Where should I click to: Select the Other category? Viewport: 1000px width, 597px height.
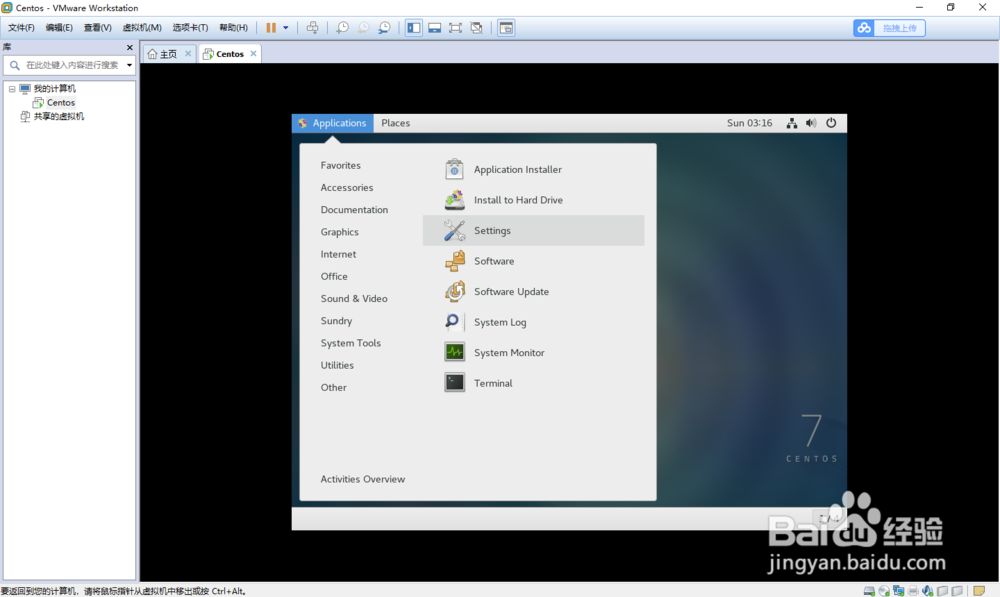334,388
